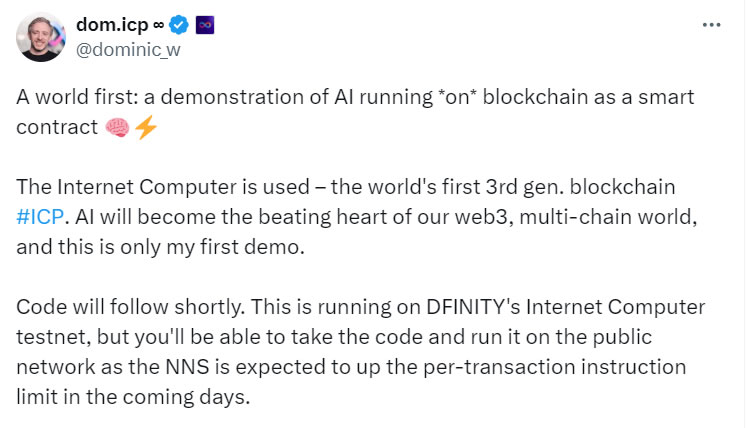
Task: Open the tweet's three-dot more options menu
Action: (x=711, y=25)
